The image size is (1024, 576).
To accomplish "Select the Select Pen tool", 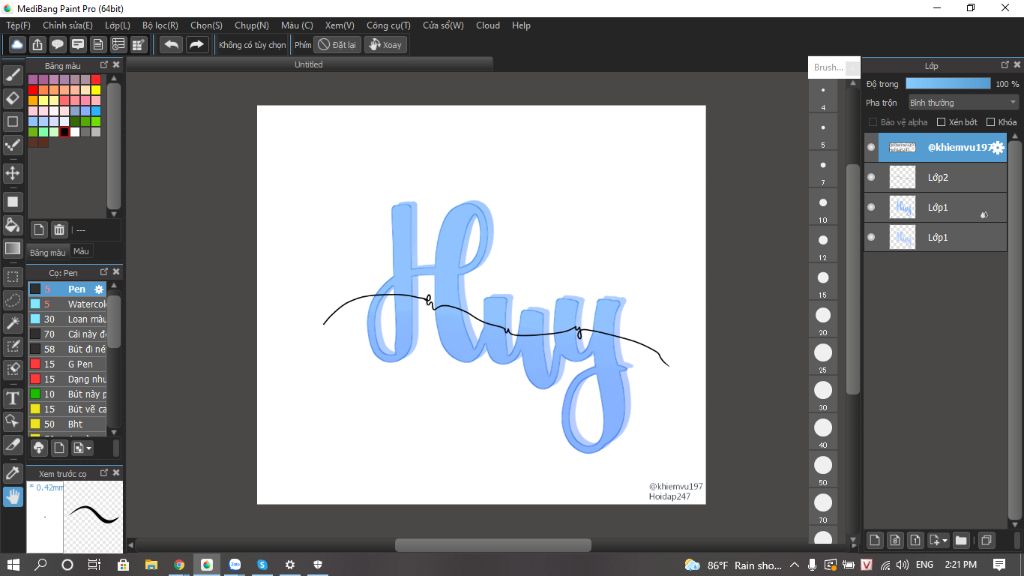I will pyautogui.click(x=12, y=345).
